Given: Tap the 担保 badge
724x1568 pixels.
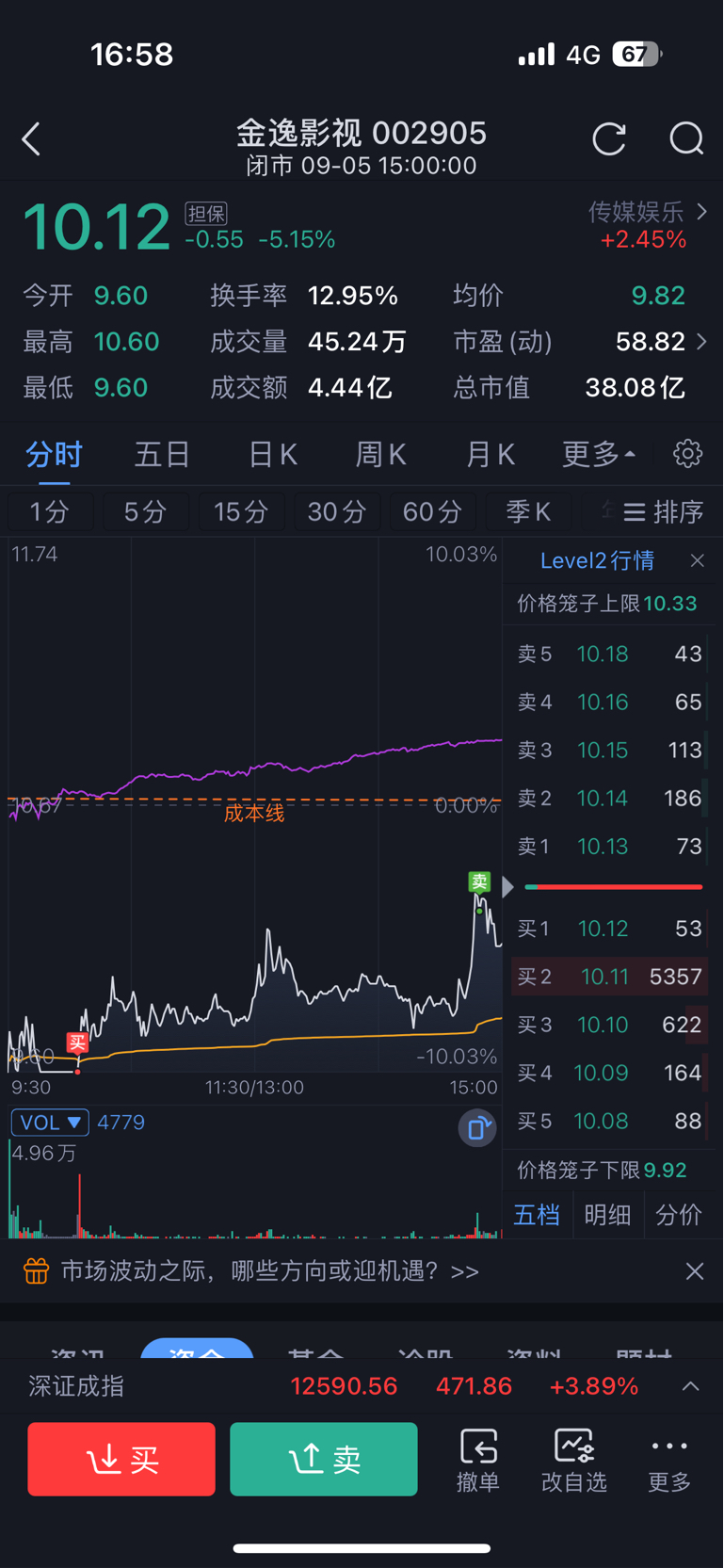Looking at the screenshot, I should pyautogui.click(x=206, y=214).
